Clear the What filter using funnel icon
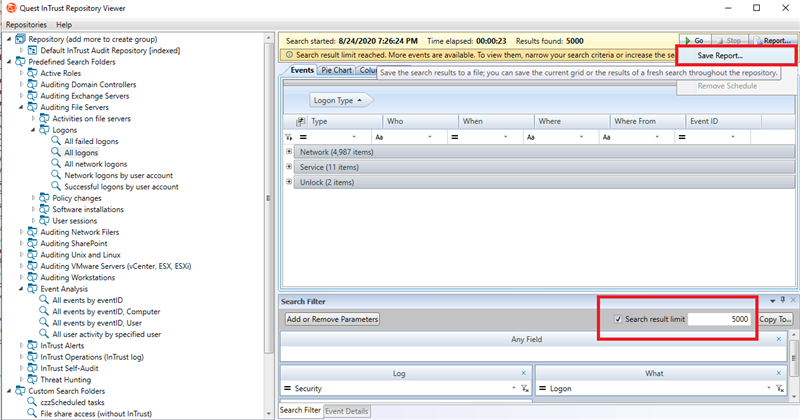This screenshot has width=800, height=420. [780, 388]
